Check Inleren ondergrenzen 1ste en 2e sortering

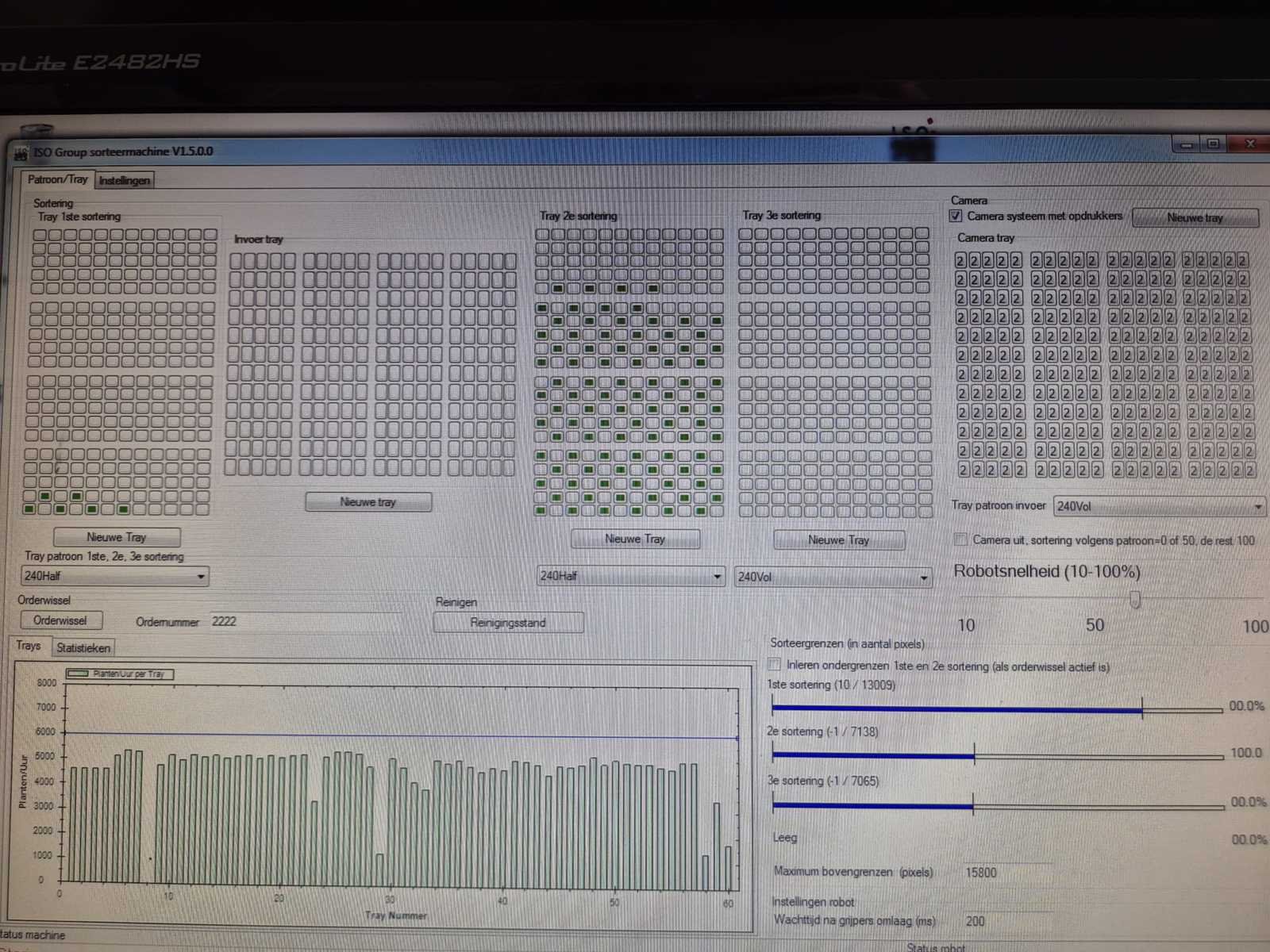point(775,665)
